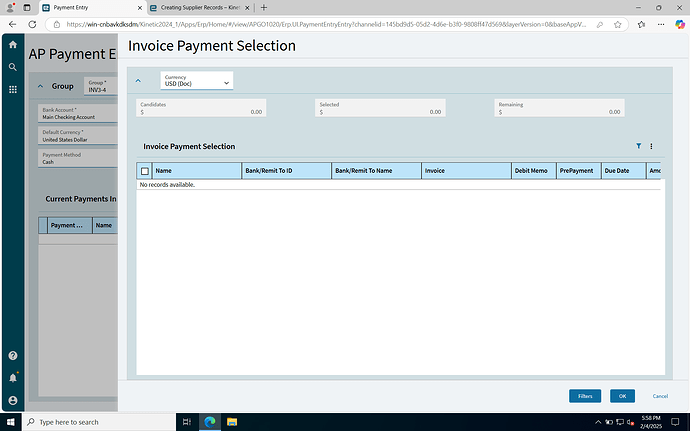This screenshot has width=690, height=431.
Task: Open the Windows notification center
Action: point(675,422)
